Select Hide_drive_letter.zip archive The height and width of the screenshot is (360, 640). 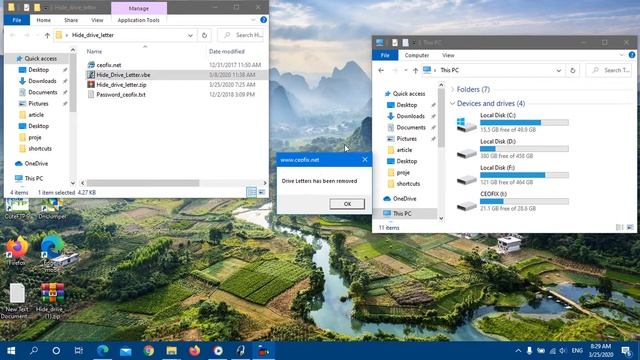121,84
